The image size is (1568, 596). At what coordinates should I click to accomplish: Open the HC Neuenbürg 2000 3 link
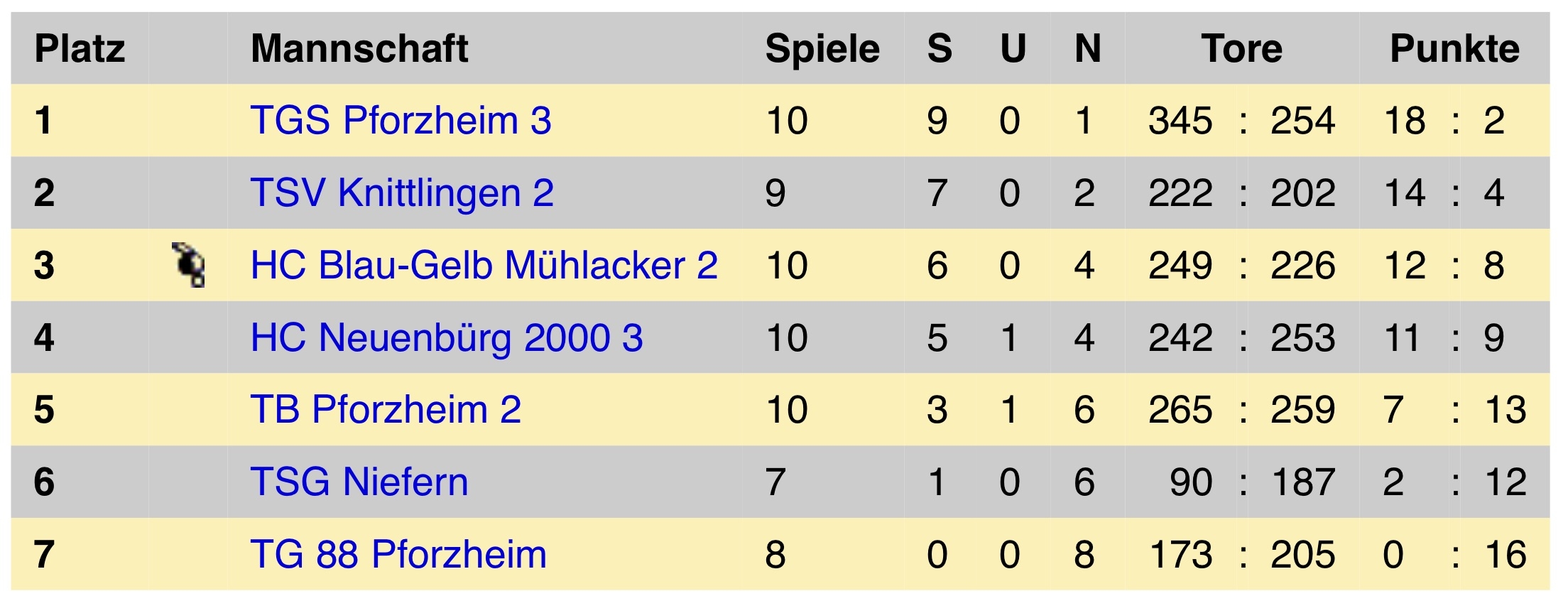447,337
